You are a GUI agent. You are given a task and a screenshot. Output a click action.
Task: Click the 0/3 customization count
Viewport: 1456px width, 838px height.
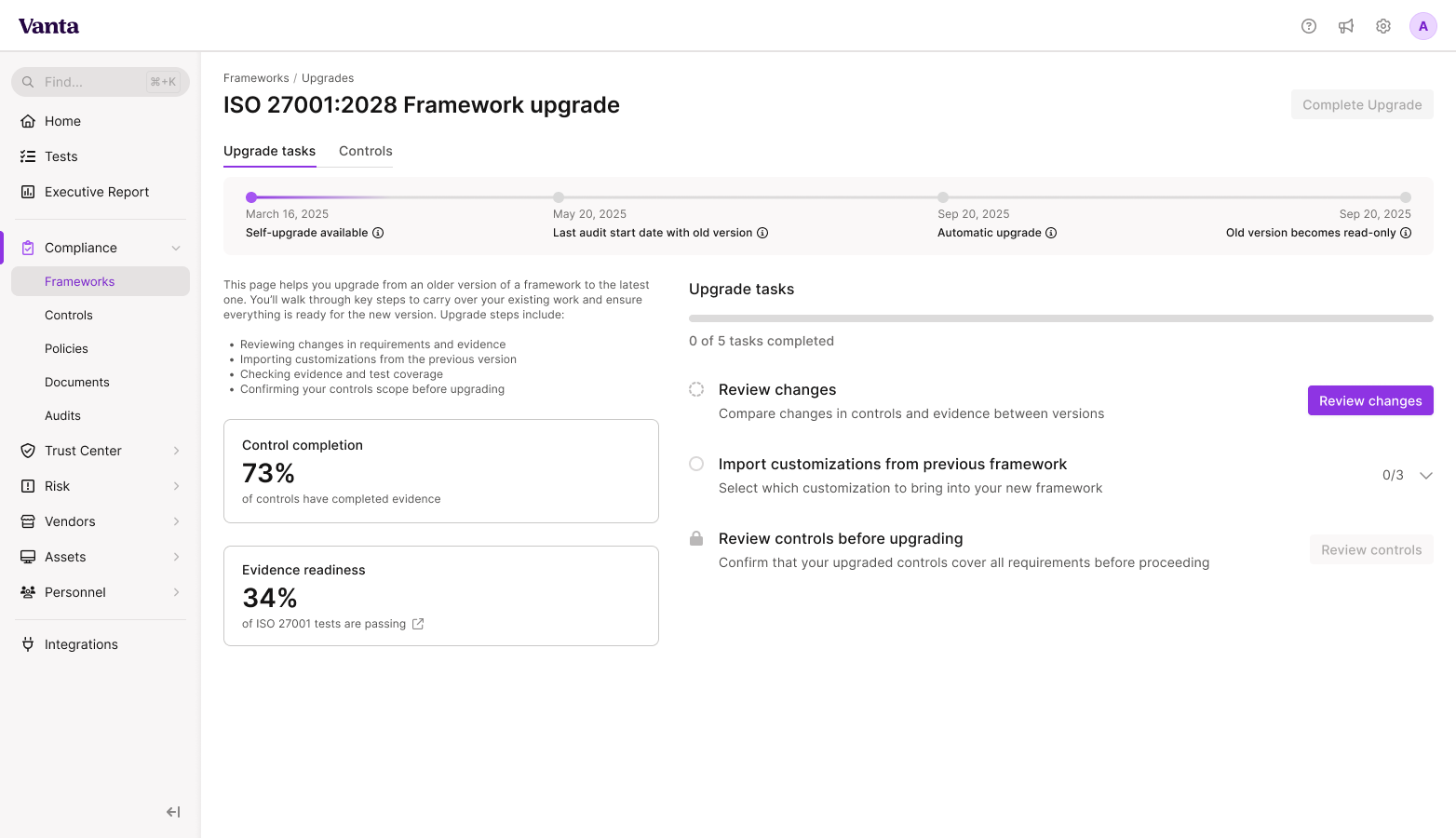coord(1393,475)
